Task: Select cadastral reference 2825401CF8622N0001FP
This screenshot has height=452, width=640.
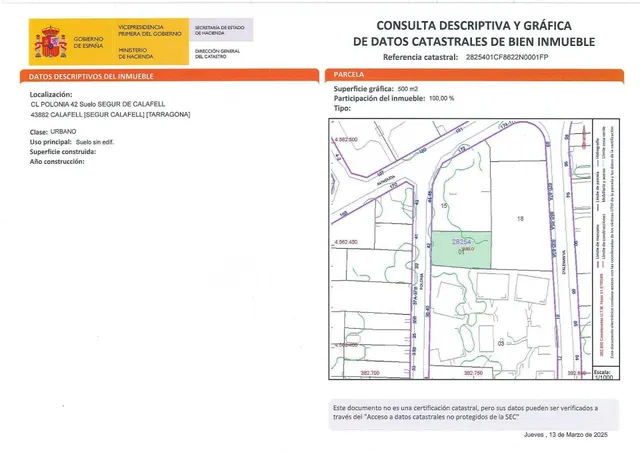Action: click(507, 57)
